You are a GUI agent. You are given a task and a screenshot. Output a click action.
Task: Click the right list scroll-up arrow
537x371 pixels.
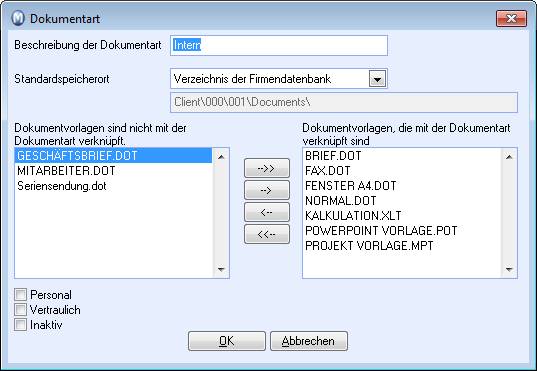tap(509, 157)
